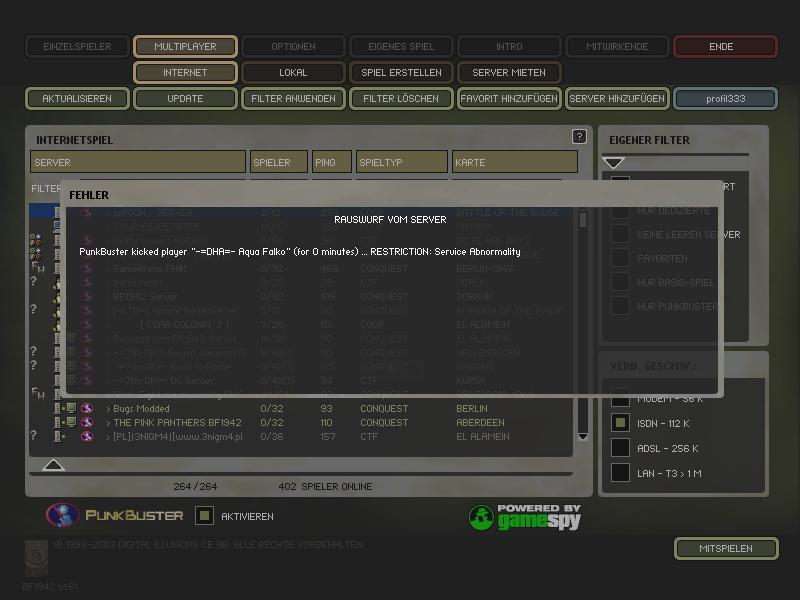Screen dimensions: 800x600
Task: Select LAN - T3 connection speed
Action: coord(621,473)
